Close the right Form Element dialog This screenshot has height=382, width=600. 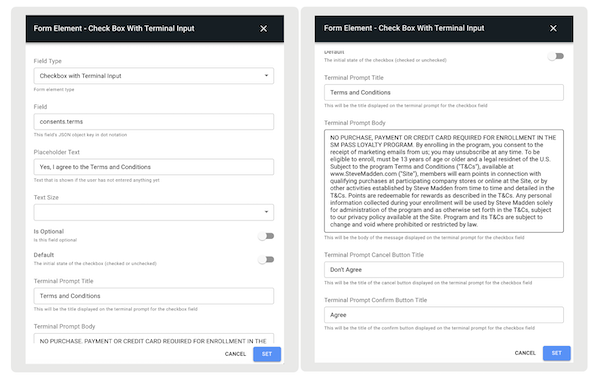pos(553,28)
